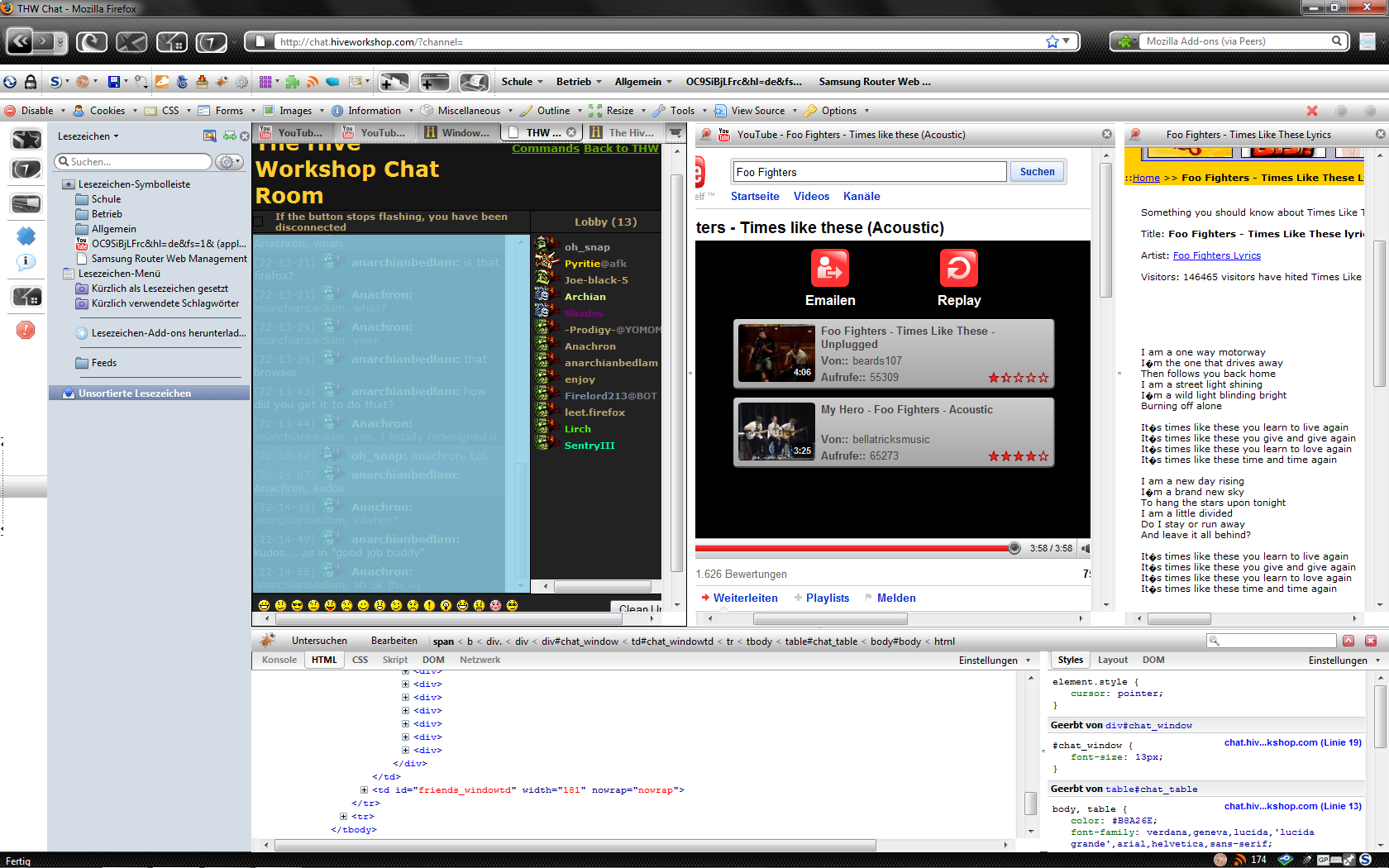Select Unsortierte Lesezeichen in sidebar
The image size is (1389, 868).
pyautogui.click(x=149, y=393)
